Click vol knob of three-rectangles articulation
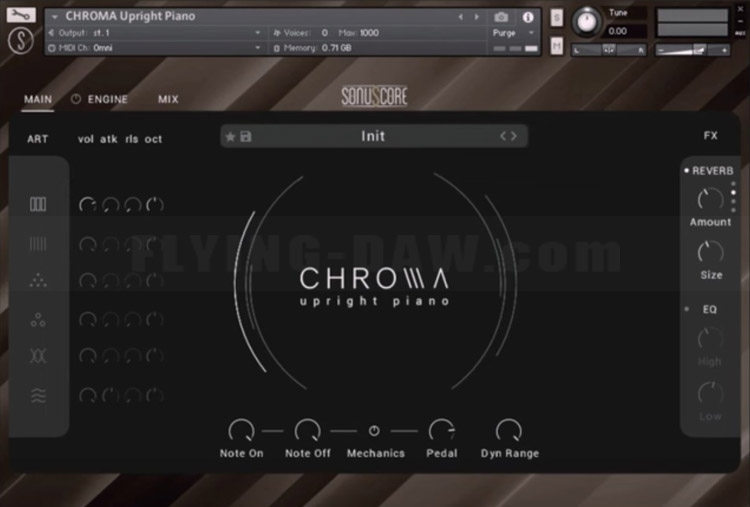The image size is (750, 507). coord(88,205)
